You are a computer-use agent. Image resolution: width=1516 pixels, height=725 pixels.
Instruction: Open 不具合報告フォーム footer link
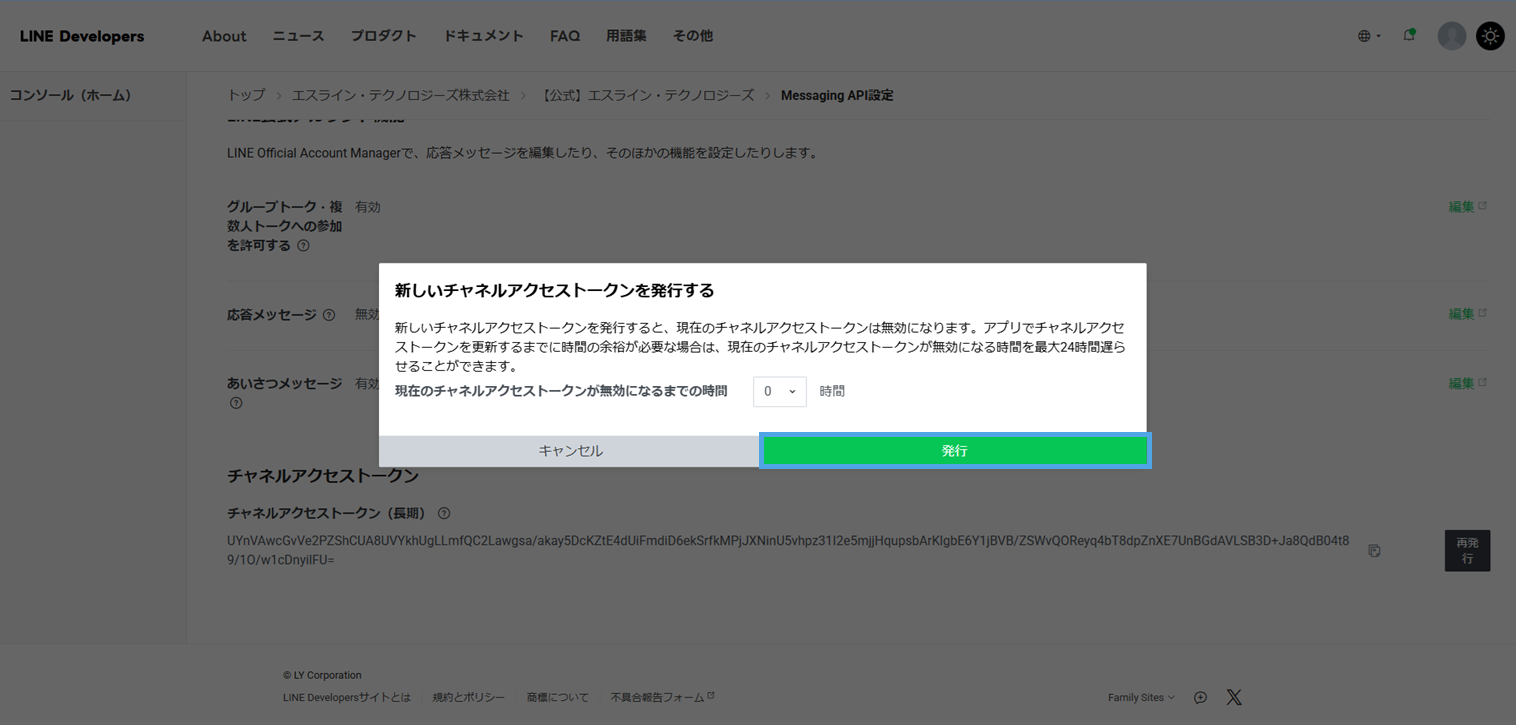coord(661,697)
